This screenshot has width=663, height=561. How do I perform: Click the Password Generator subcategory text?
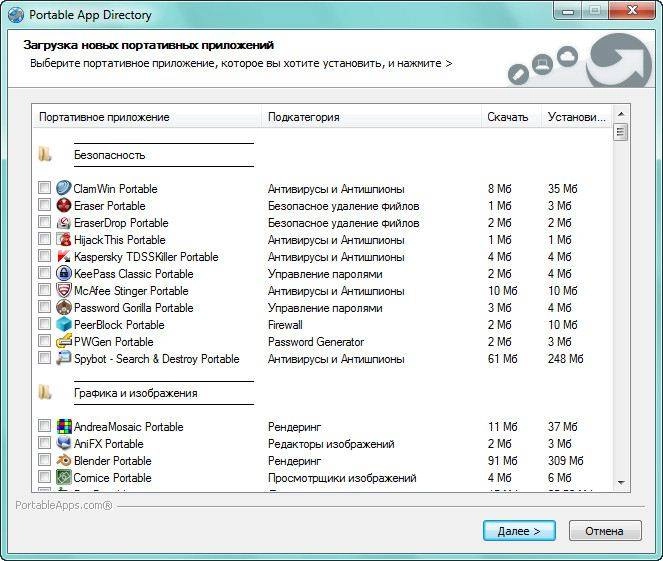coord(316,342)
